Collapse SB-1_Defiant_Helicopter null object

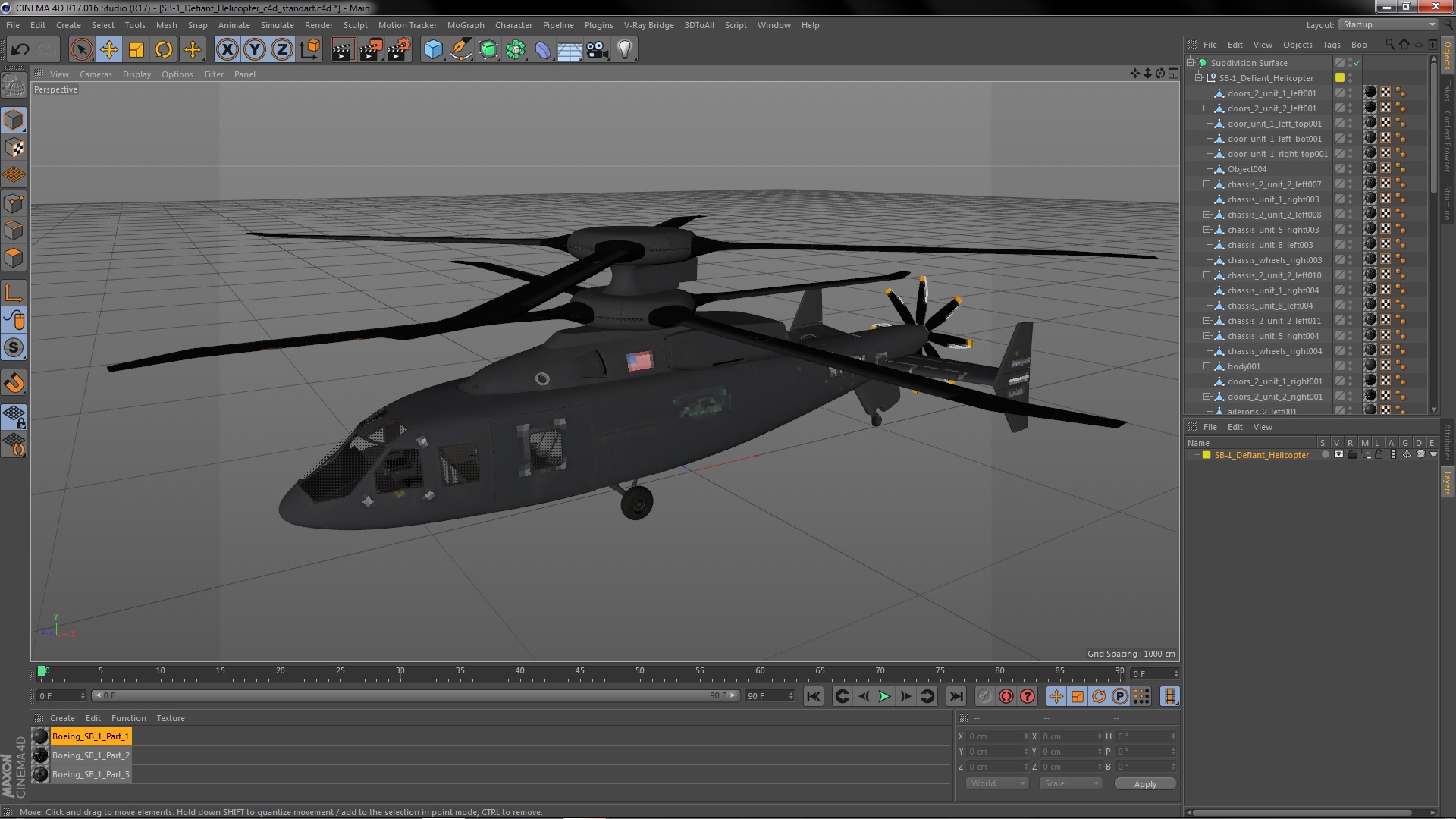click(x=1199, y=78)
